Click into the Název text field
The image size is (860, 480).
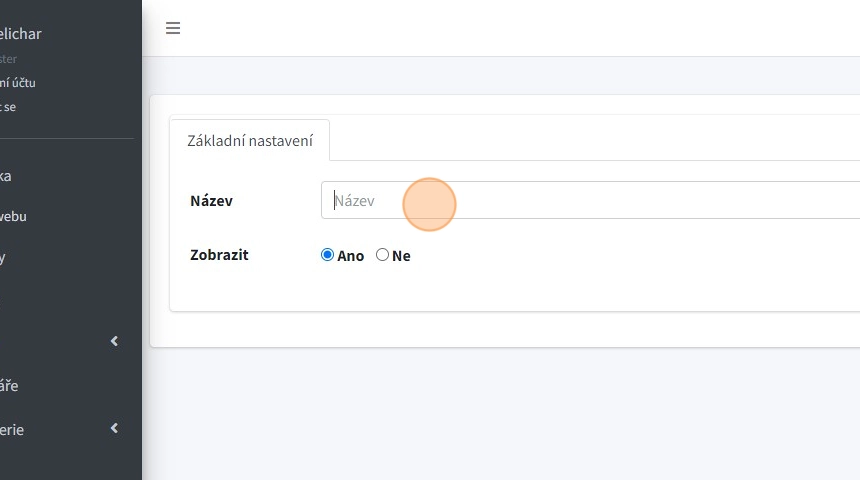click(590, 200)
